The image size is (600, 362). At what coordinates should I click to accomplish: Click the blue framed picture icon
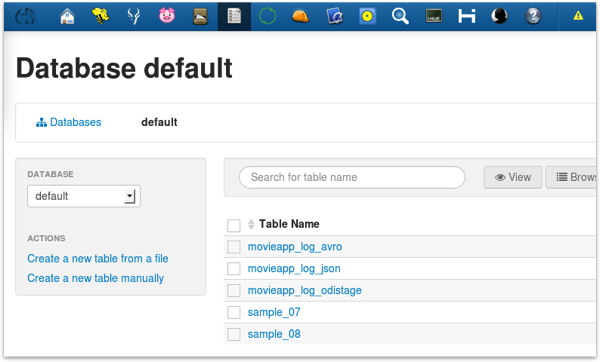334,16
